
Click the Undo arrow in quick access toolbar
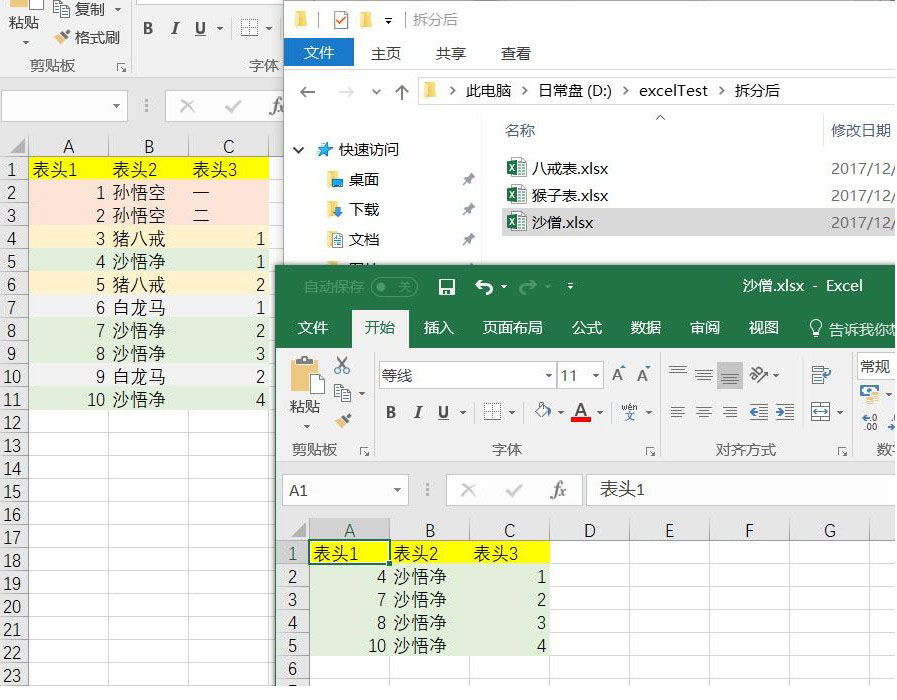[484, 287]
